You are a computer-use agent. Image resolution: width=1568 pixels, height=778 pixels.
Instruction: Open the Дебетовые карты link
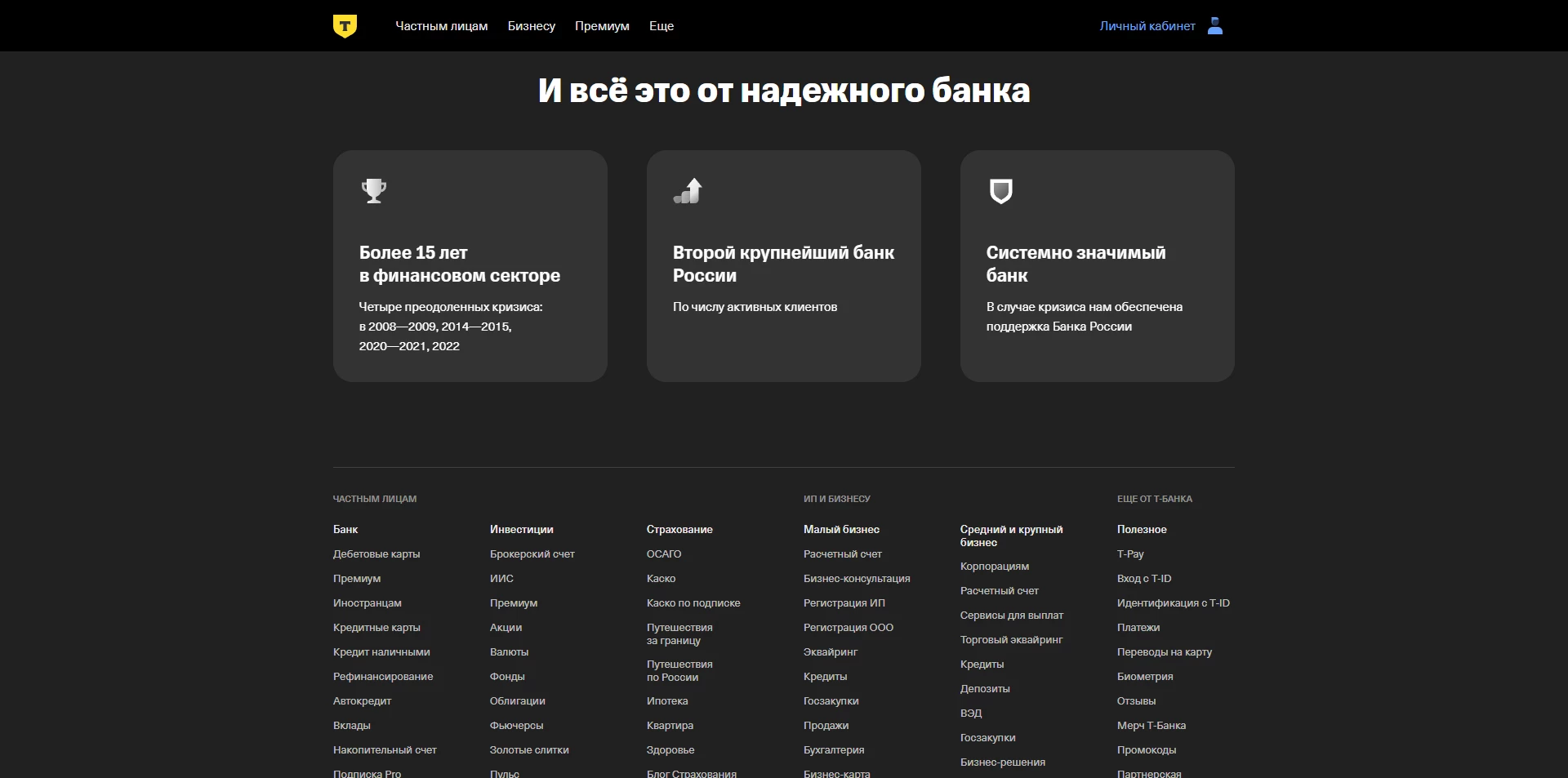[x=376, y=554]
